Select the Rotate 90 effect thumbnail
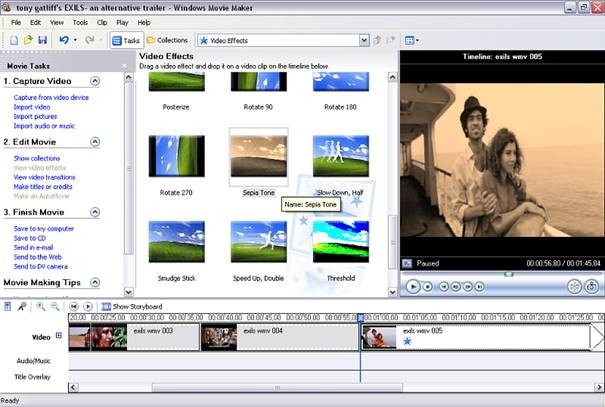This screenshot has width=605, height=407. pos(259,81)
